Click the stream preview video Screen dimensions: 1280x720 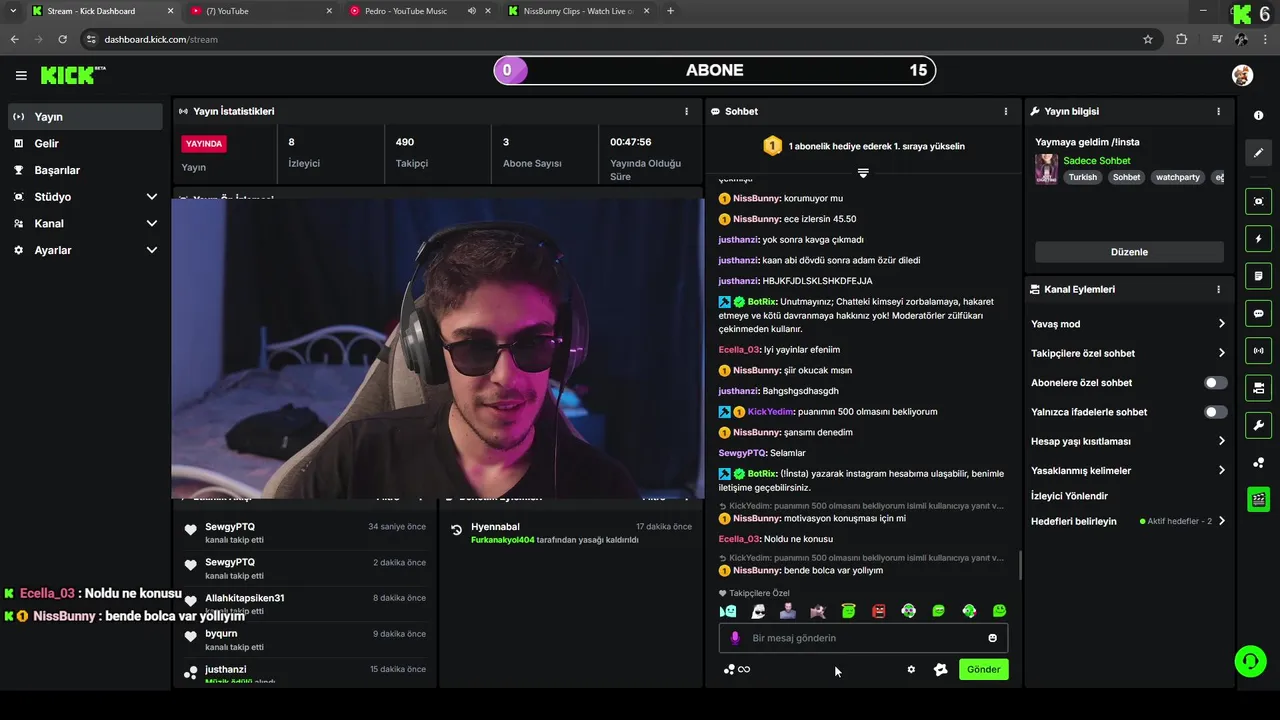pos(438,348)
